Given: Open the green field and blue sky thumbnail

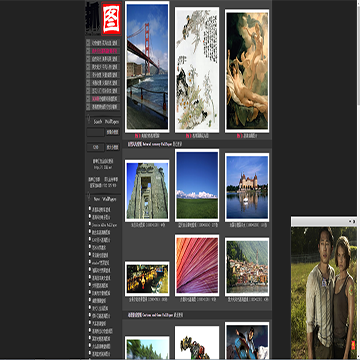Looking at the screenshot, I should [197, 185].
